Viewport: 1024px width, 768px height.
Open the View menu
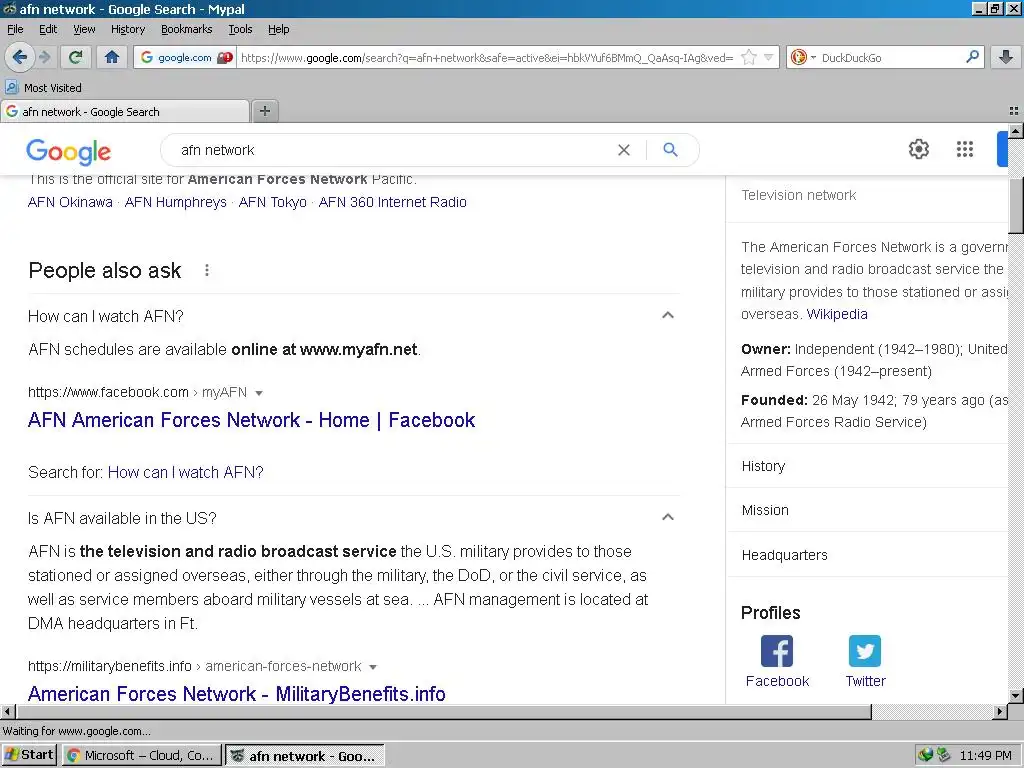pyautogui.click(x=84, y=29)
